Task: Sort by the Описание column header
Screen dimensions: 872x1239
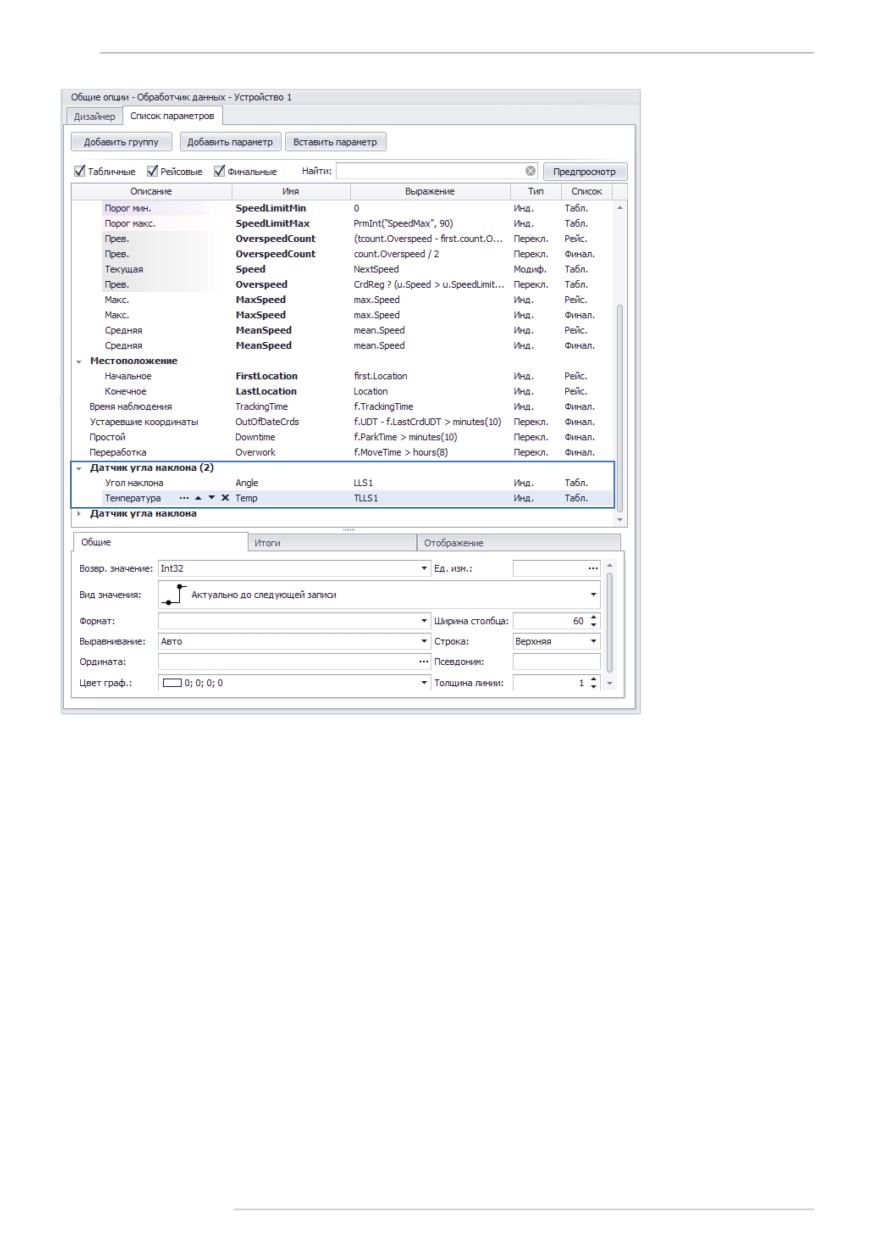Action: click(x=151, y=190)
